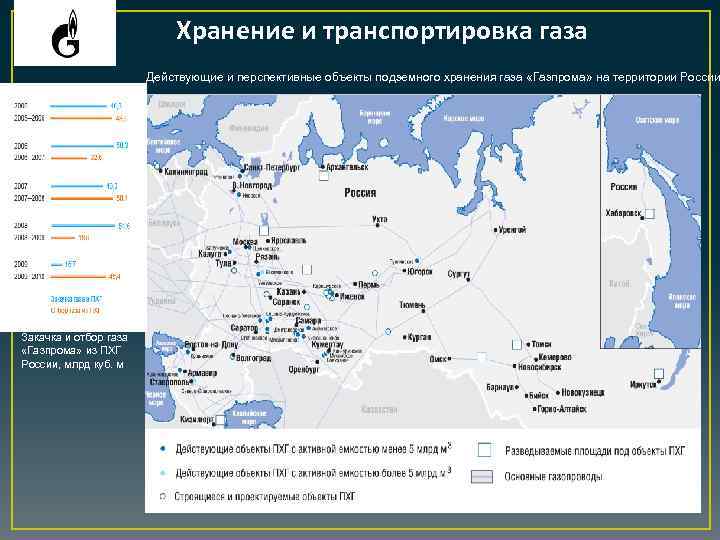Viewport: 720px width, 540px height.
Task: Click the 'Россия' label in the inset map
Action: click(624, 187)
